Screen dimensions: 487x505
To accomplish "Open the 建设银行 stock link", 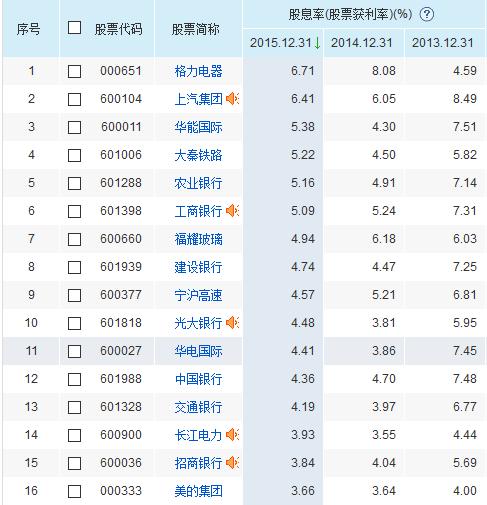I will [198, 267].
